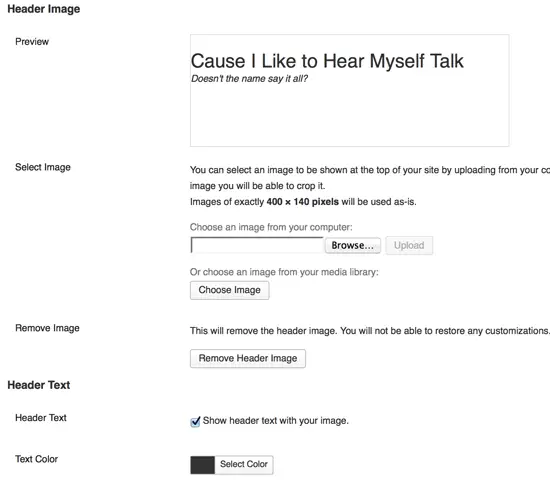The image size is (550, 483).
Task: Click the Text Color row label
Action: [36, 459]
